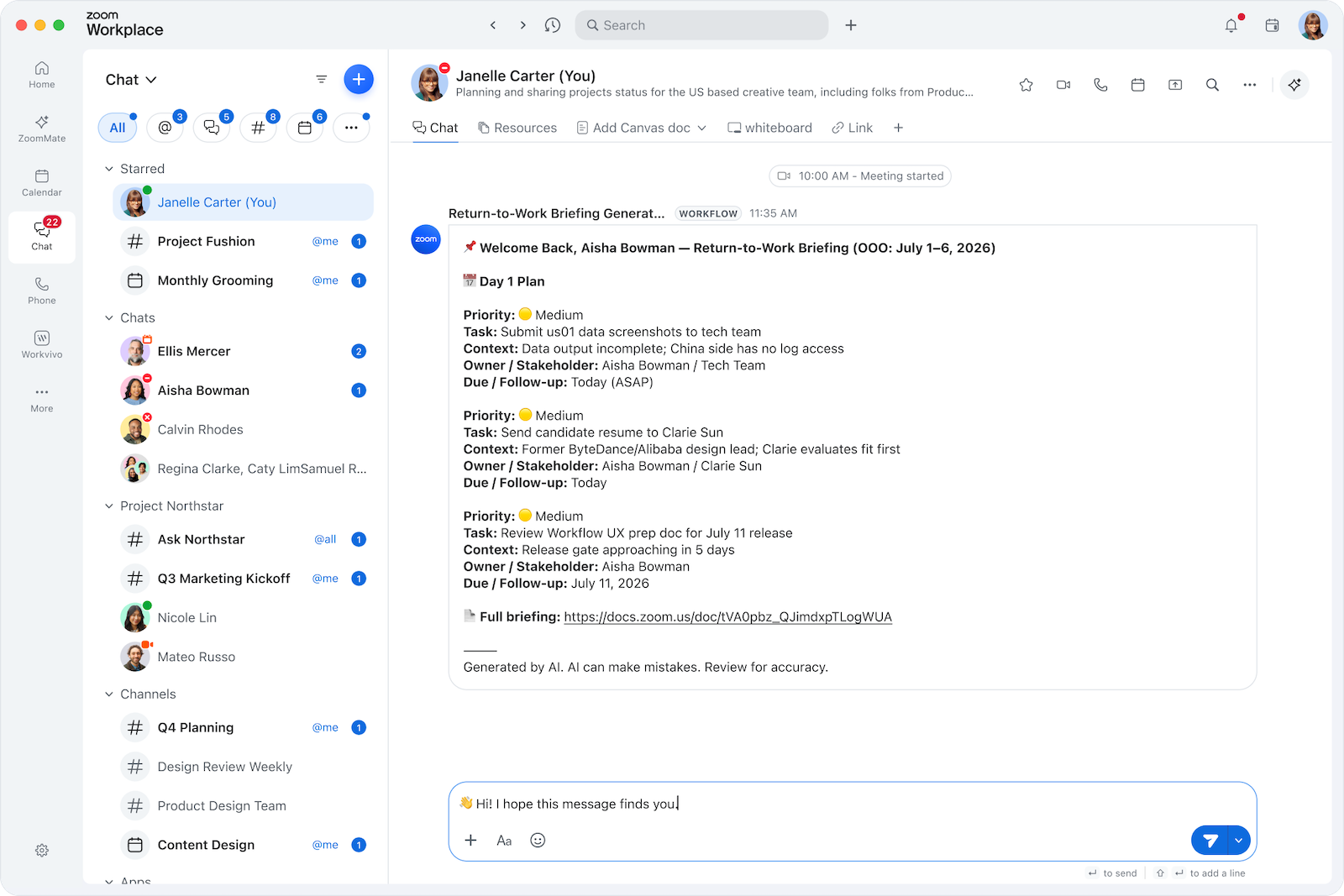Start a phone call from chat header
This screenshot has width=1344, height=896.
tap(1101, 85)
